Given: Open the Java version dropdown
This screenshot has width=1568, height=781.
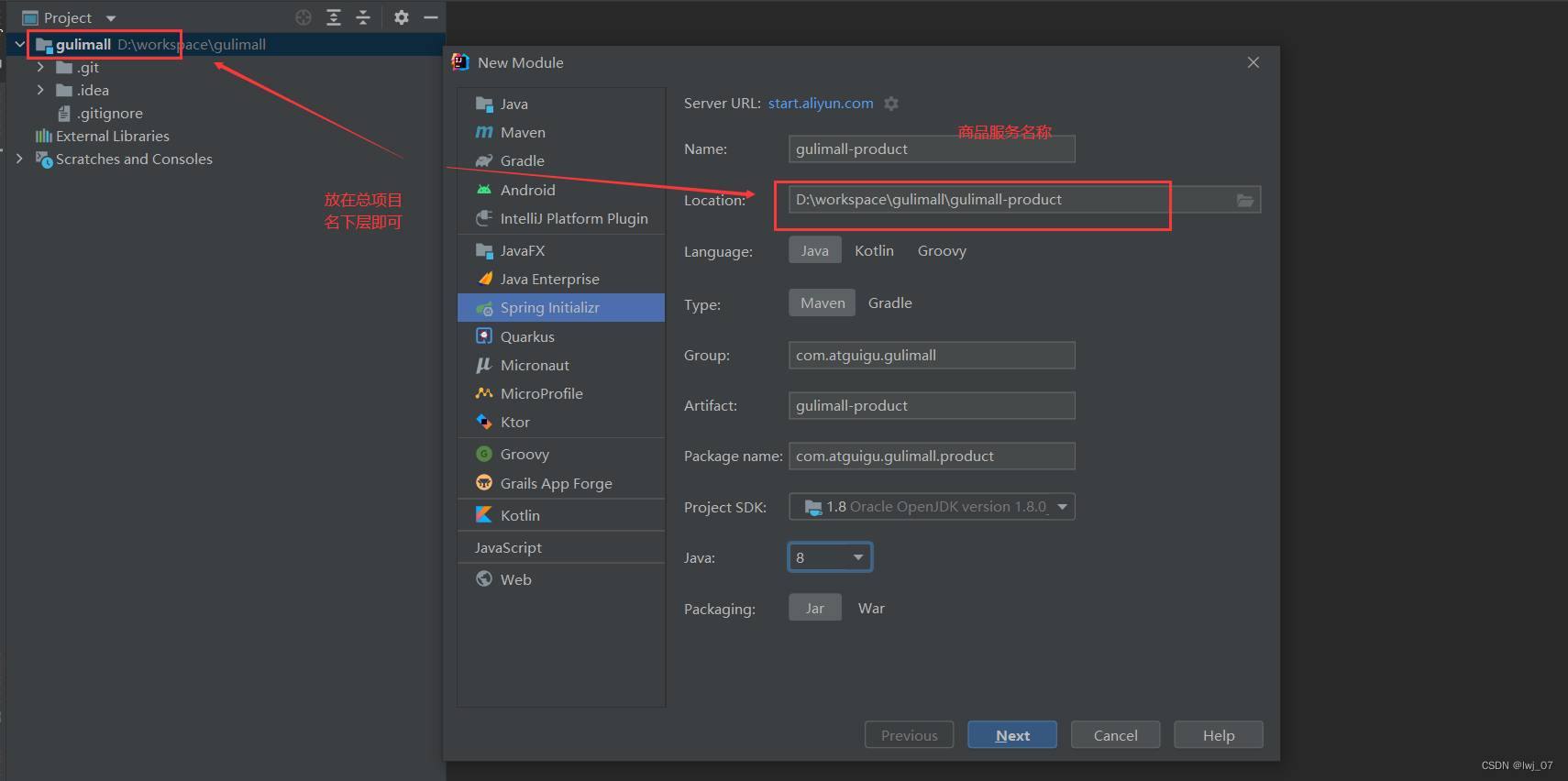Looking at the screenshot, I should pyautogui.click(x=830, y=557).
